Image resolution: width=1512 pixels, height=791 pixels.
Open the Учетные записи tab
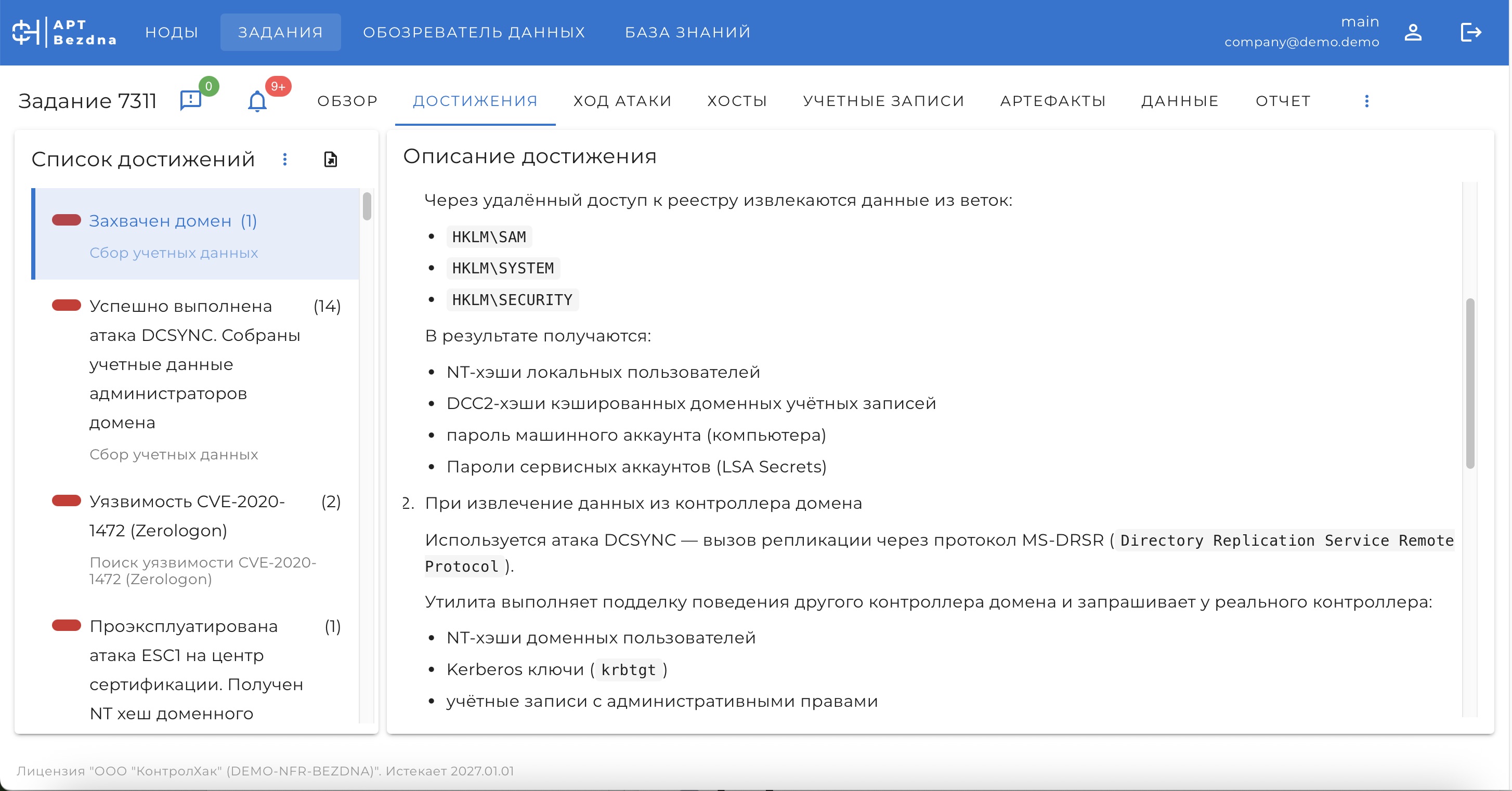pyautogui.click(x=883, y=101)
